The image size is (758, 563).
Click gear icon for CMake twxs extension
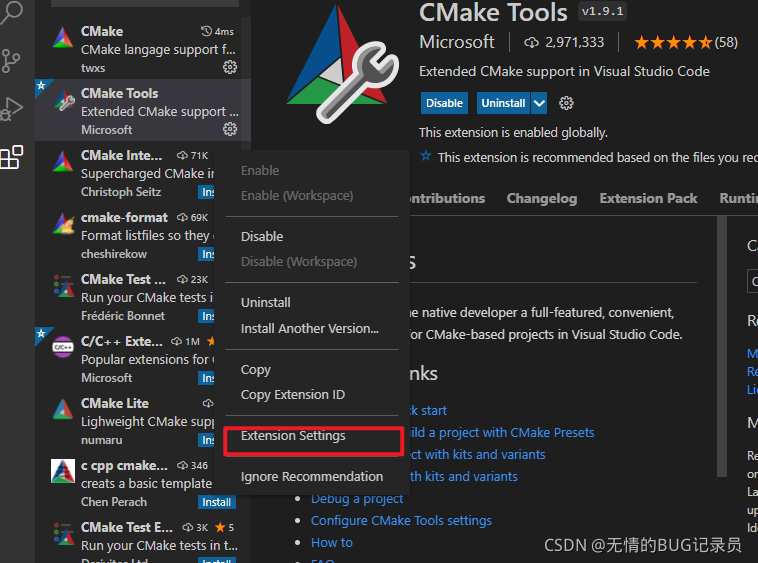pos(230,67)
